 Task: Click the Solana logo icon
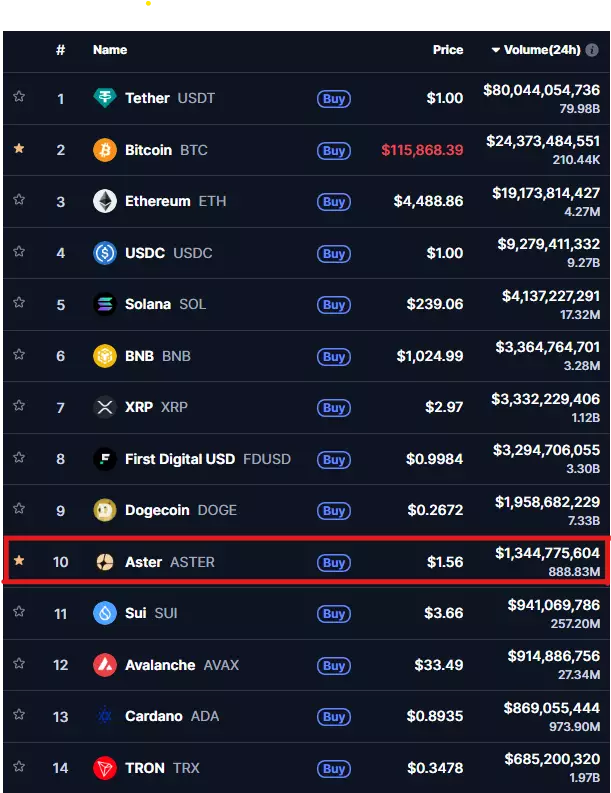coord(104,304)
